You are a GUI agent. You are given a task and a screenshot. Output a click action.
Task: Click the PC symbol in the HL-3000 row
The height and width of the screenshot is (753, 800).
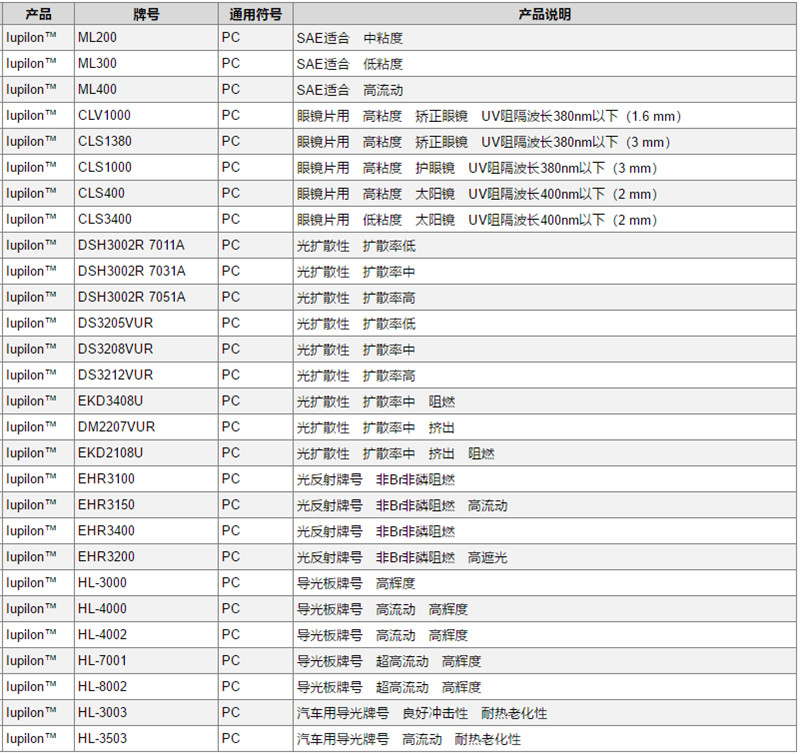click(x=231, y=583)
